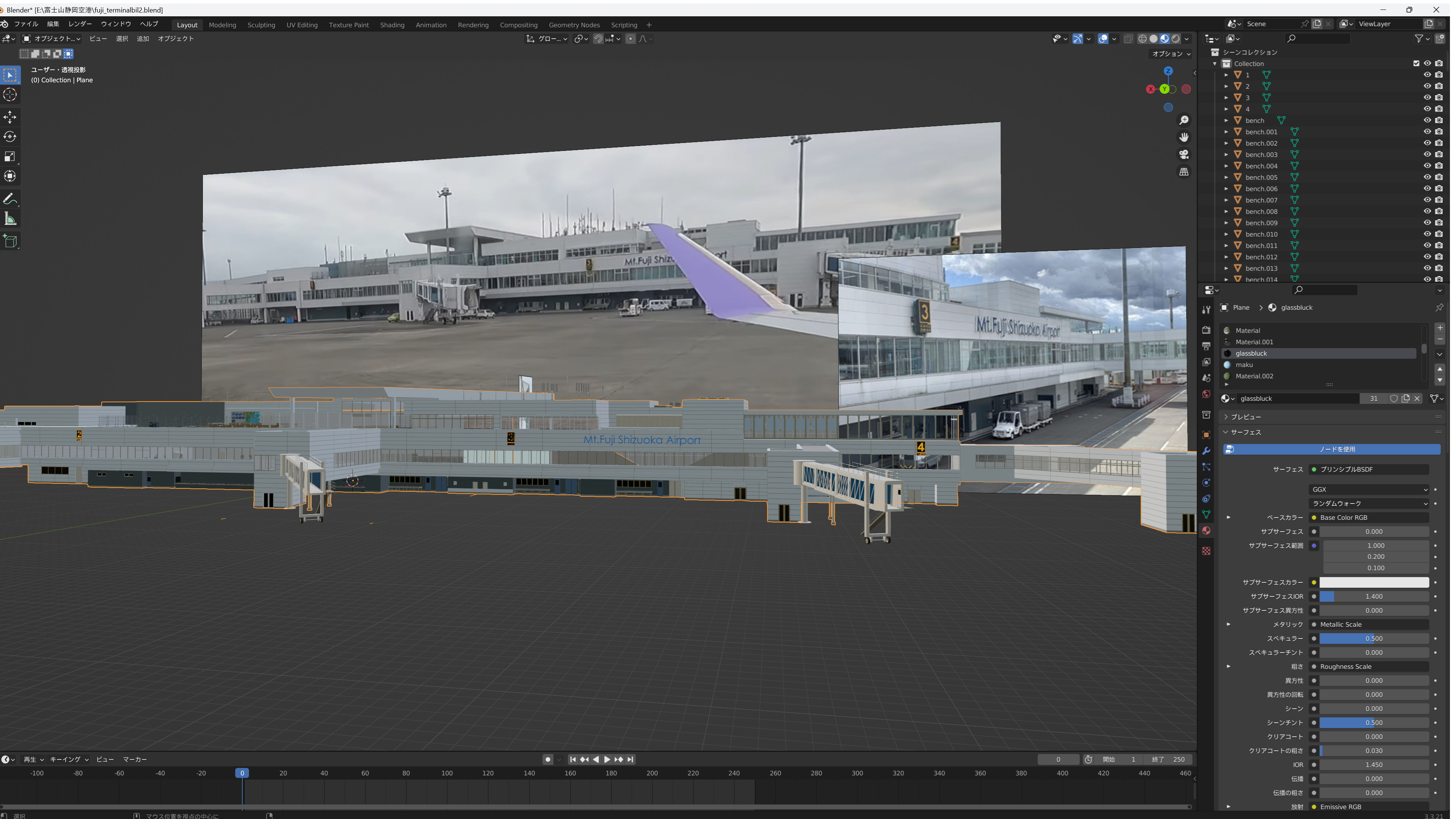Switch to the Shading workspace tab
Screen dimensions: 1456x819
click(392, 25)
